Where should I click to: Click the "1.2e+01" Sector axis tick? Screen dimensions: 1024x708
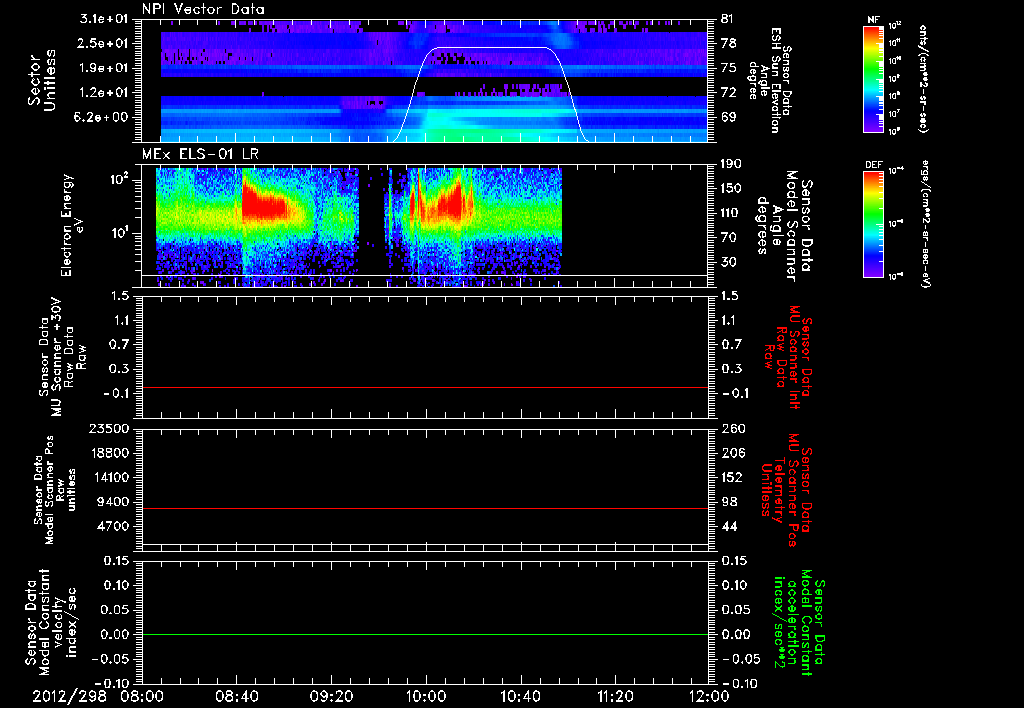click(x=104, y=93)
